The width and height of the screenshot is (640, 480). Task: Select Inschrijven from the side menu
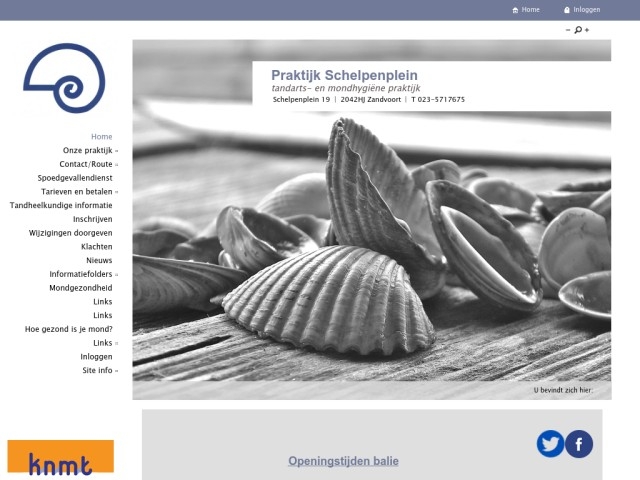pos(92,219)
